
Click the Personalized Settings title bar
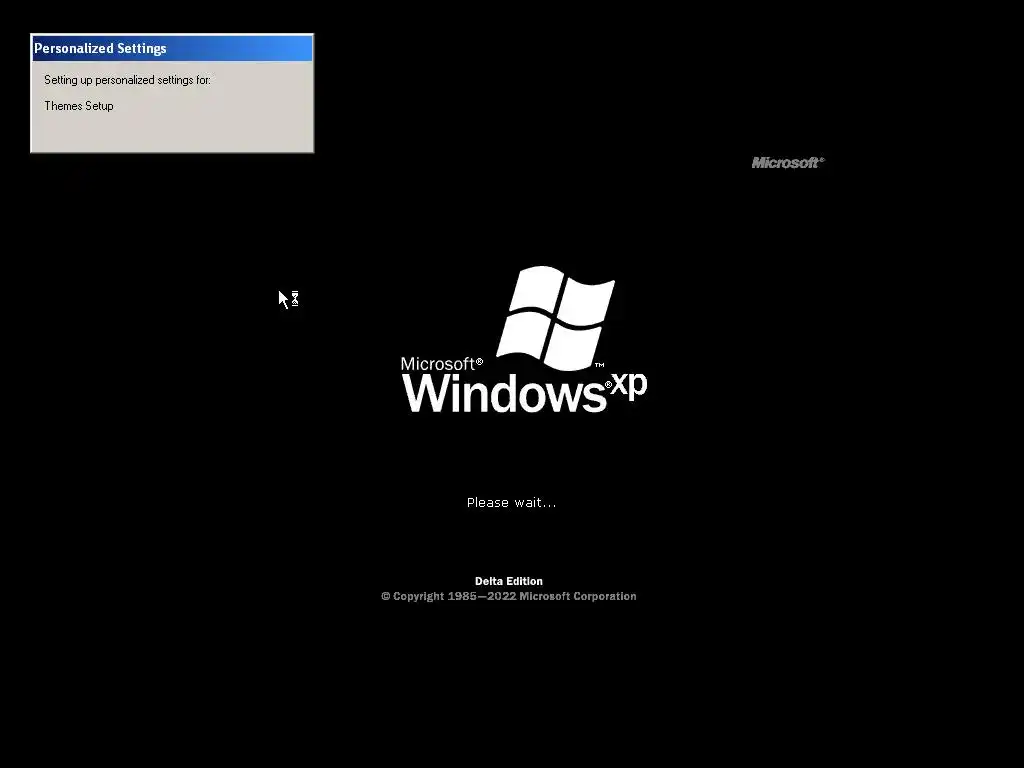point(172,48)
